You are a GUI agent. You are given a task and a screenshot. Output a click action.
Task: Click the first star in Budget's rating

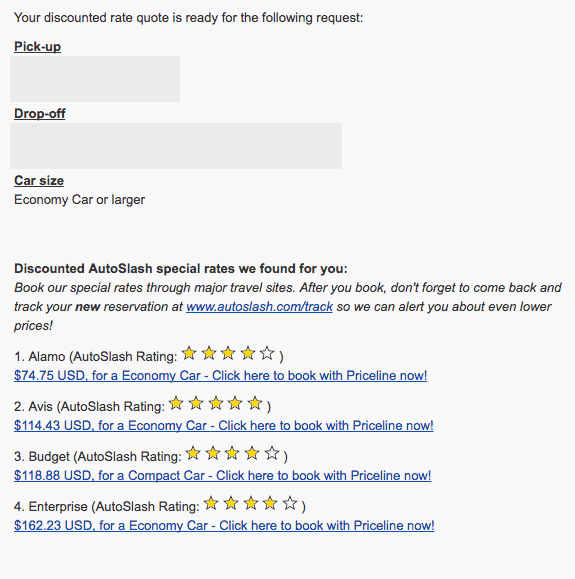[193, 453]
